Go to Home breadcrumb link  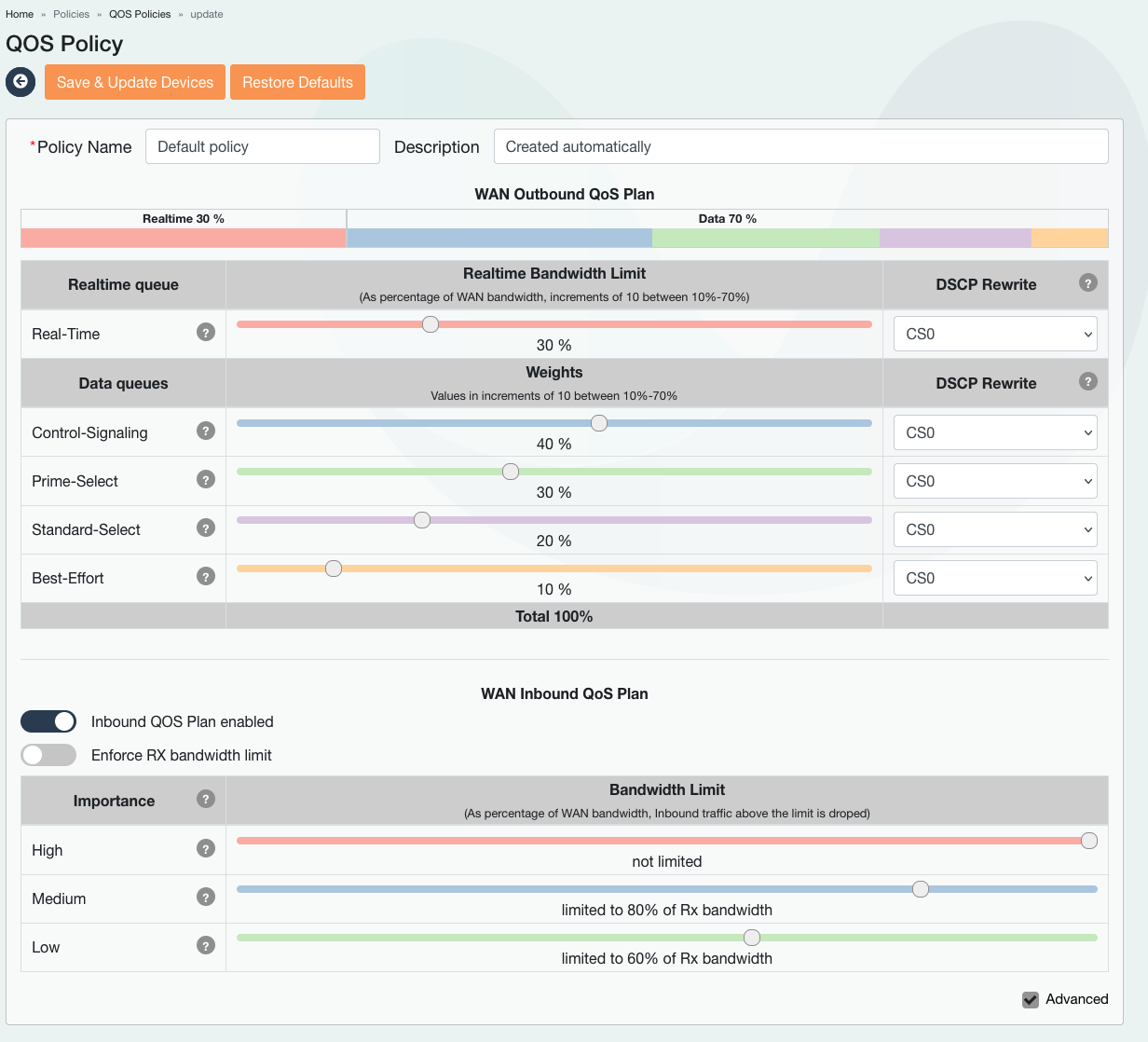(20, 14)
